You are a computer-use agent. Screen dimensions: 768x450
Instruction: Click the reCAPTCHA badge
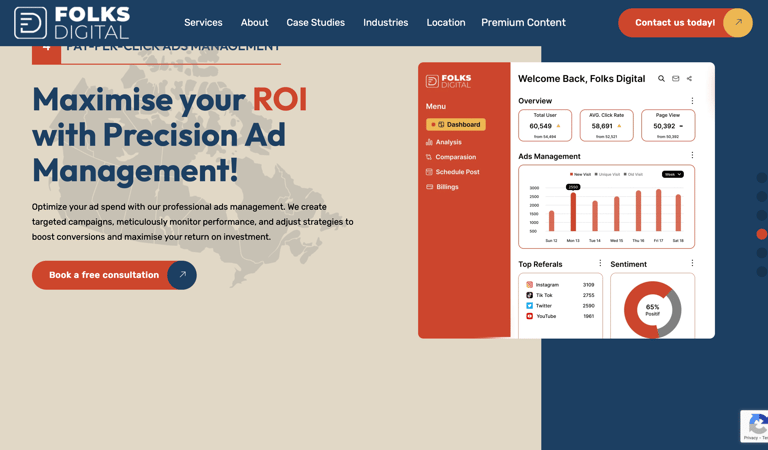coord(754,426)
